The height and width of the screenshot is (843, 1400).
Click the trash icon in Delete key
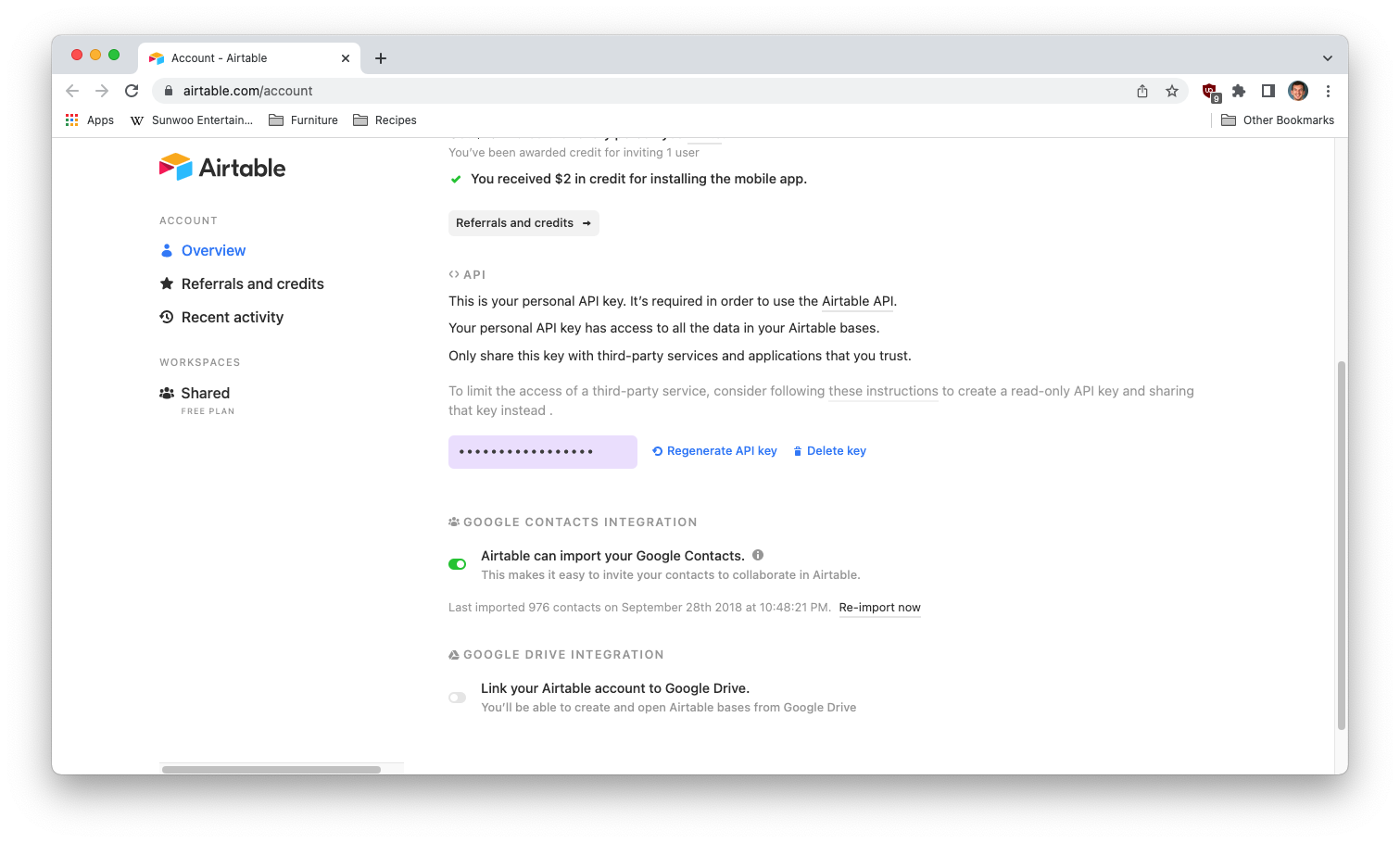798,451
